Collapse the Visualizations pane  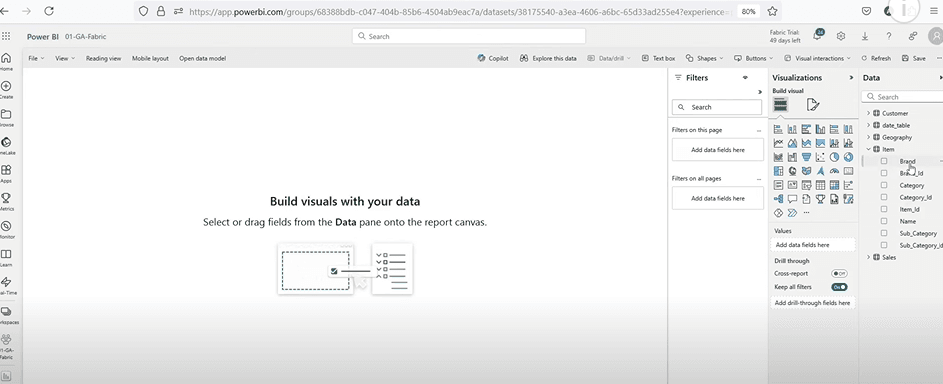851,78
